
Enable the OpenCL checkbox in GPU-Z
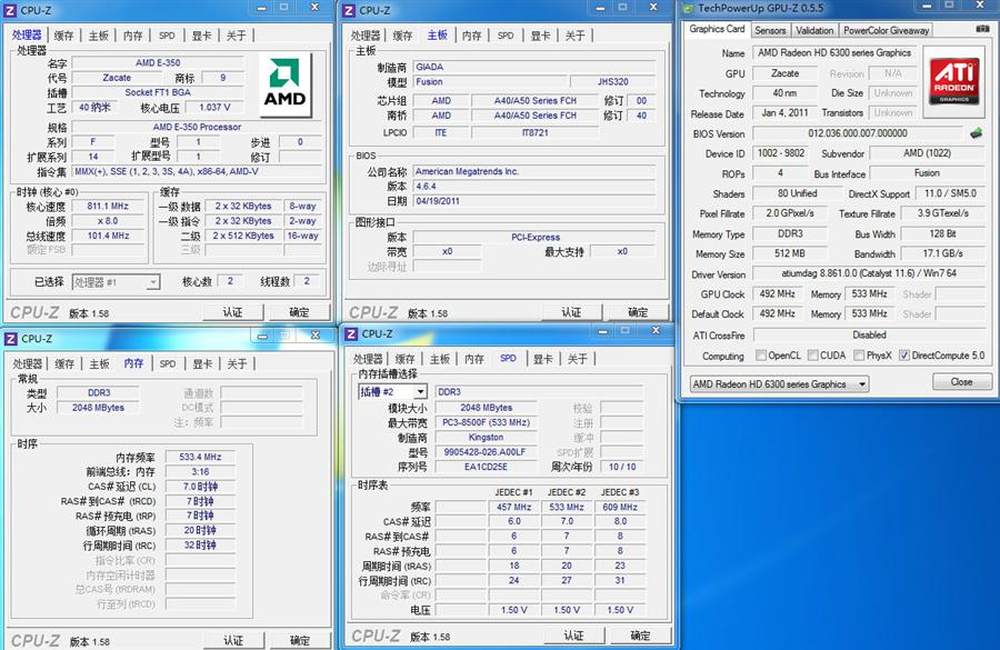click(761, 355)
